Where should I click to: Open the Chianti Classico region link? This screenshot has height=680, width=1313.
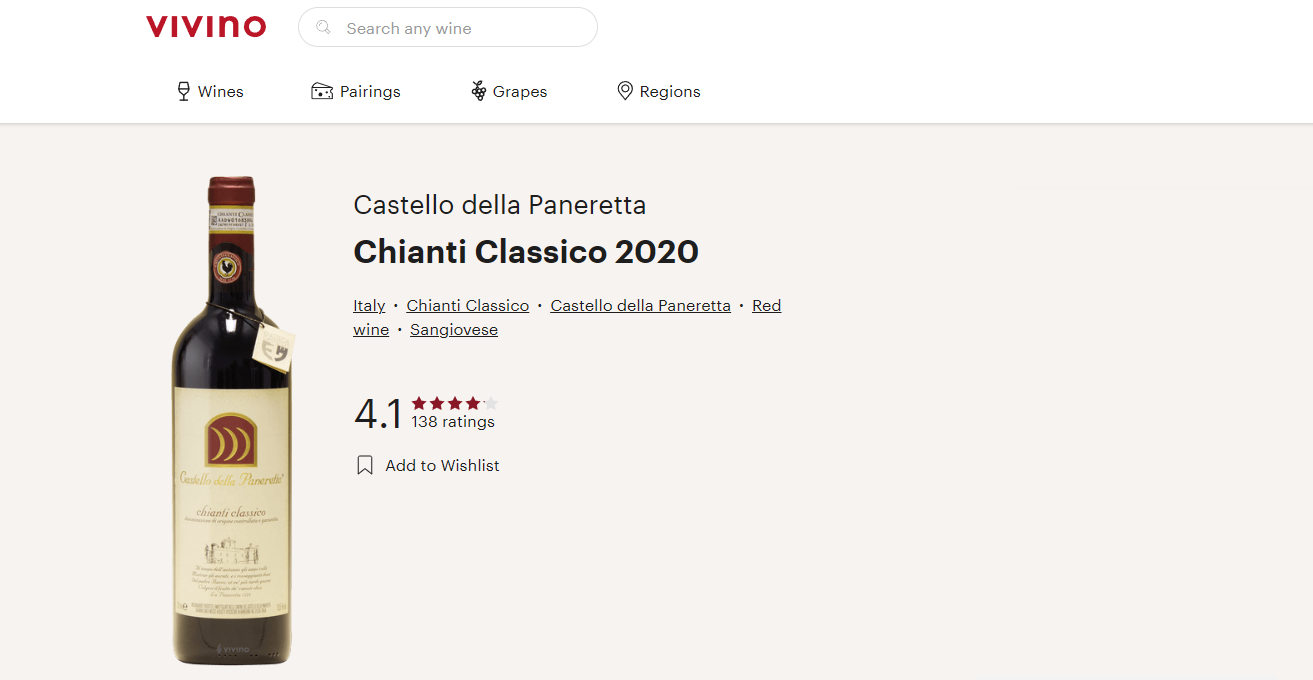click(x=467, y=306)
